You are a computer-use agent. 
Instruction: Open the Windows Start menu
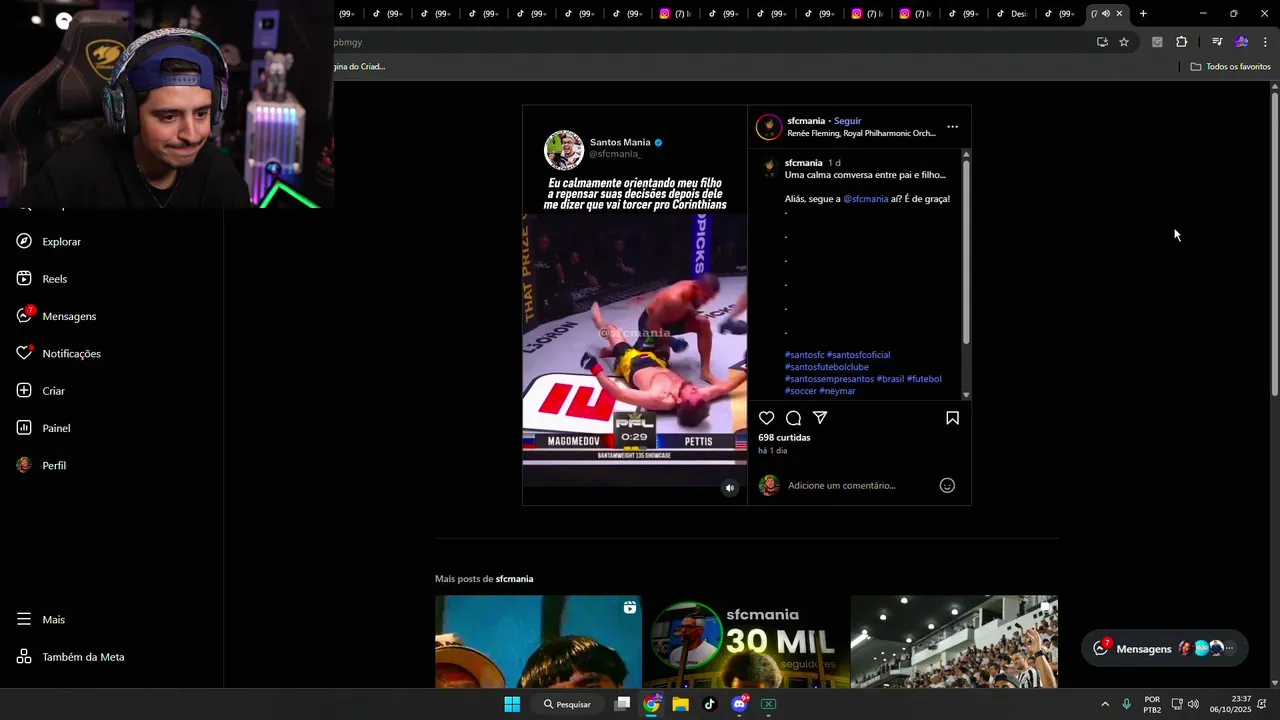[512, 704]
